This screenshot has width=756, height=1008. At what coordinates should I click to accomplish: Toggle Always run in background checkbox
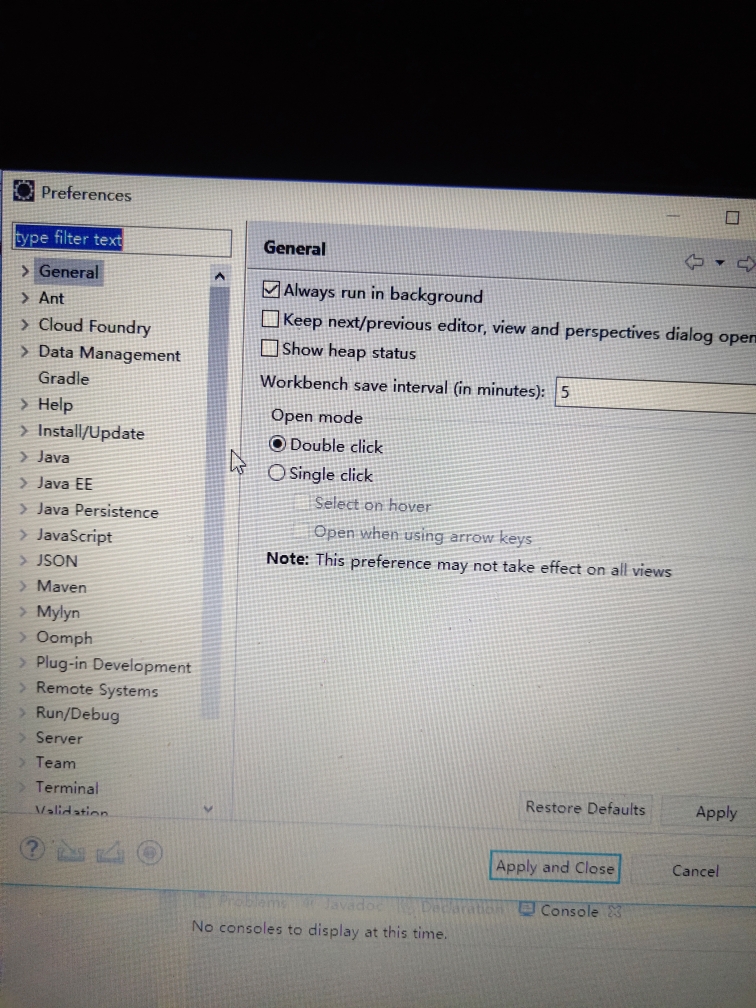(x=271, y=290)
